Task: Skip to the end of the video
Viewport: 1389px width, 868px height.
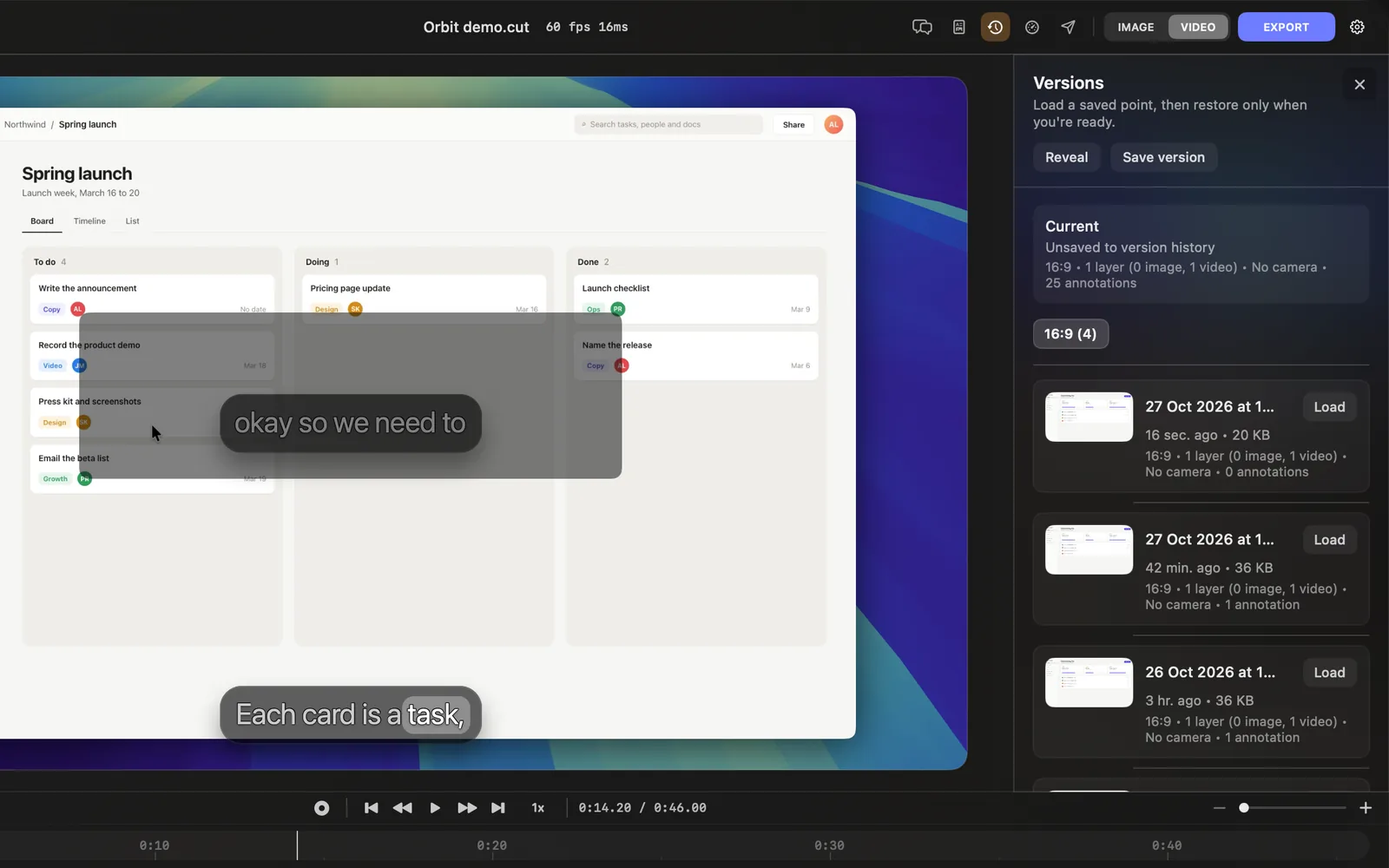Action: pos(497,808)
